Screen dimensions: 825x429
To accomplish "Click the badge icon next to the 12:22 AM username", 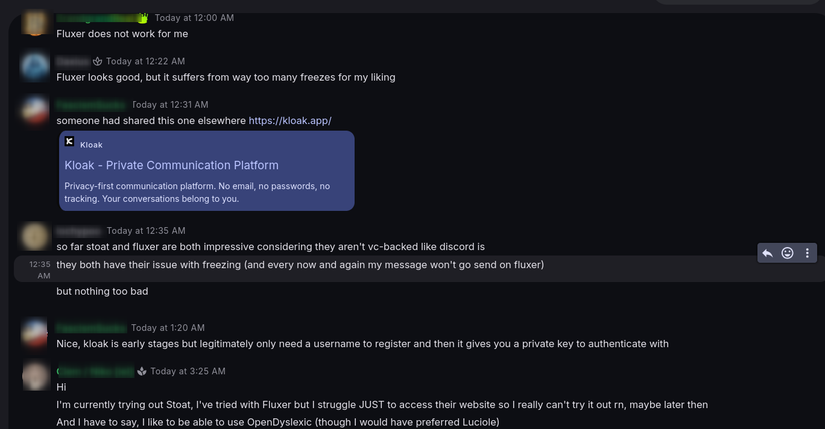I will [97, 62].
